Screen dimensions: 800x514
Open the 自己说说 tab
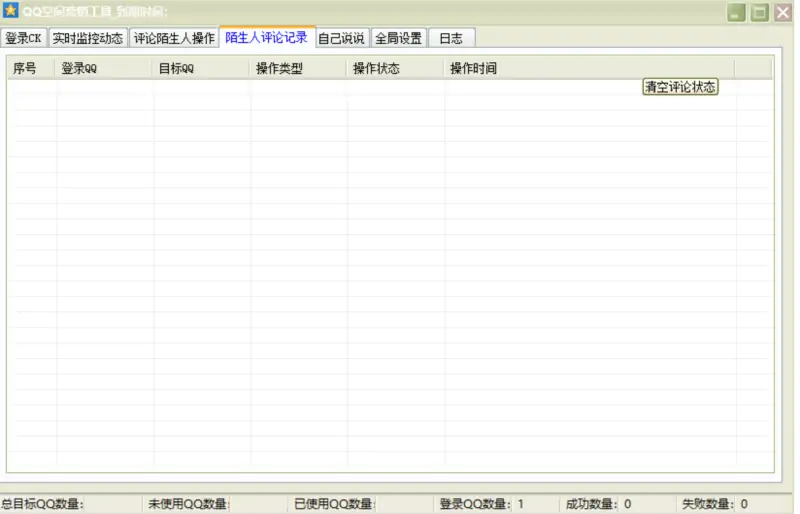click(x=341, y=39)
